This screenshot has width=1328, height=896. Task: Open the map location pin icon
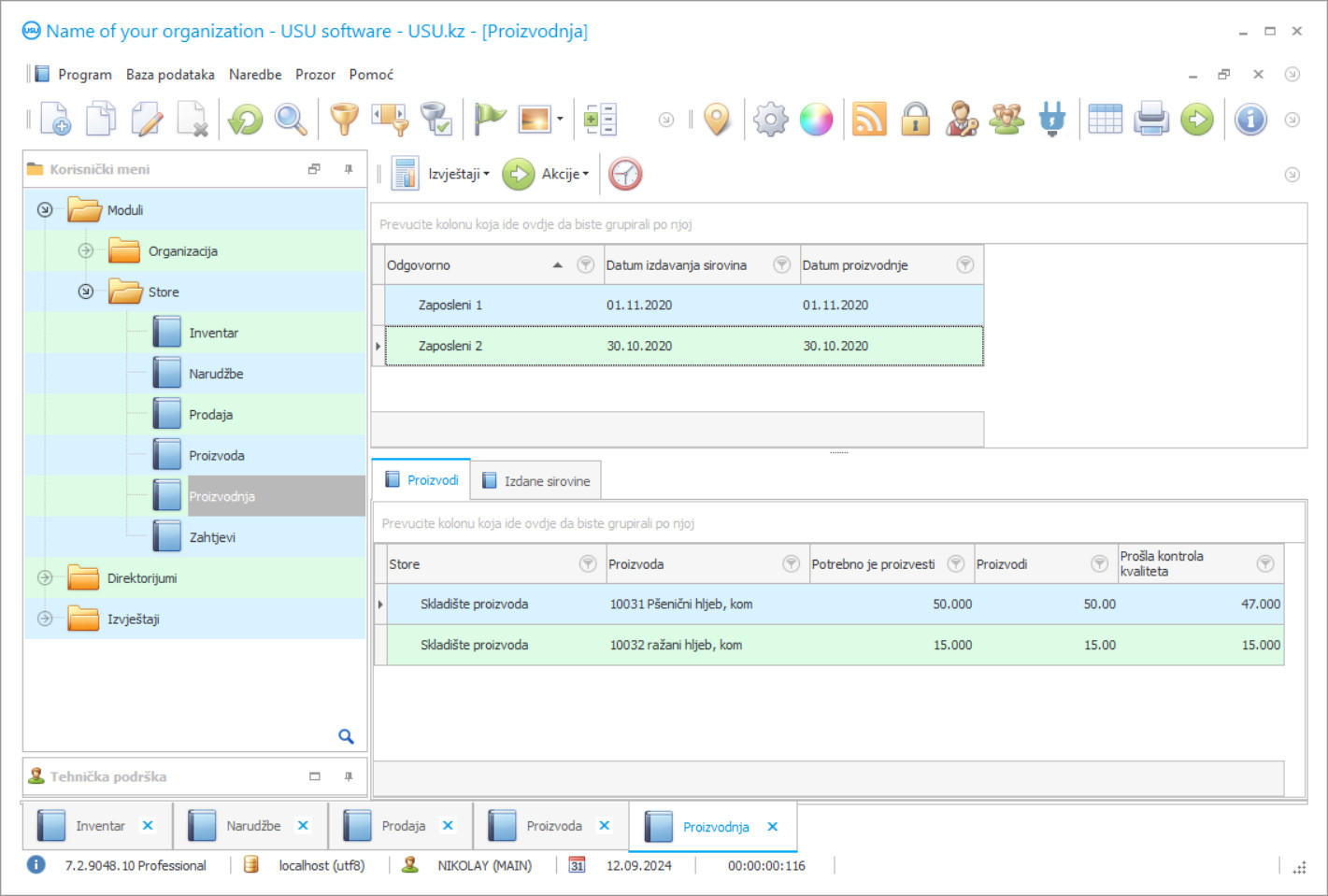717,120
